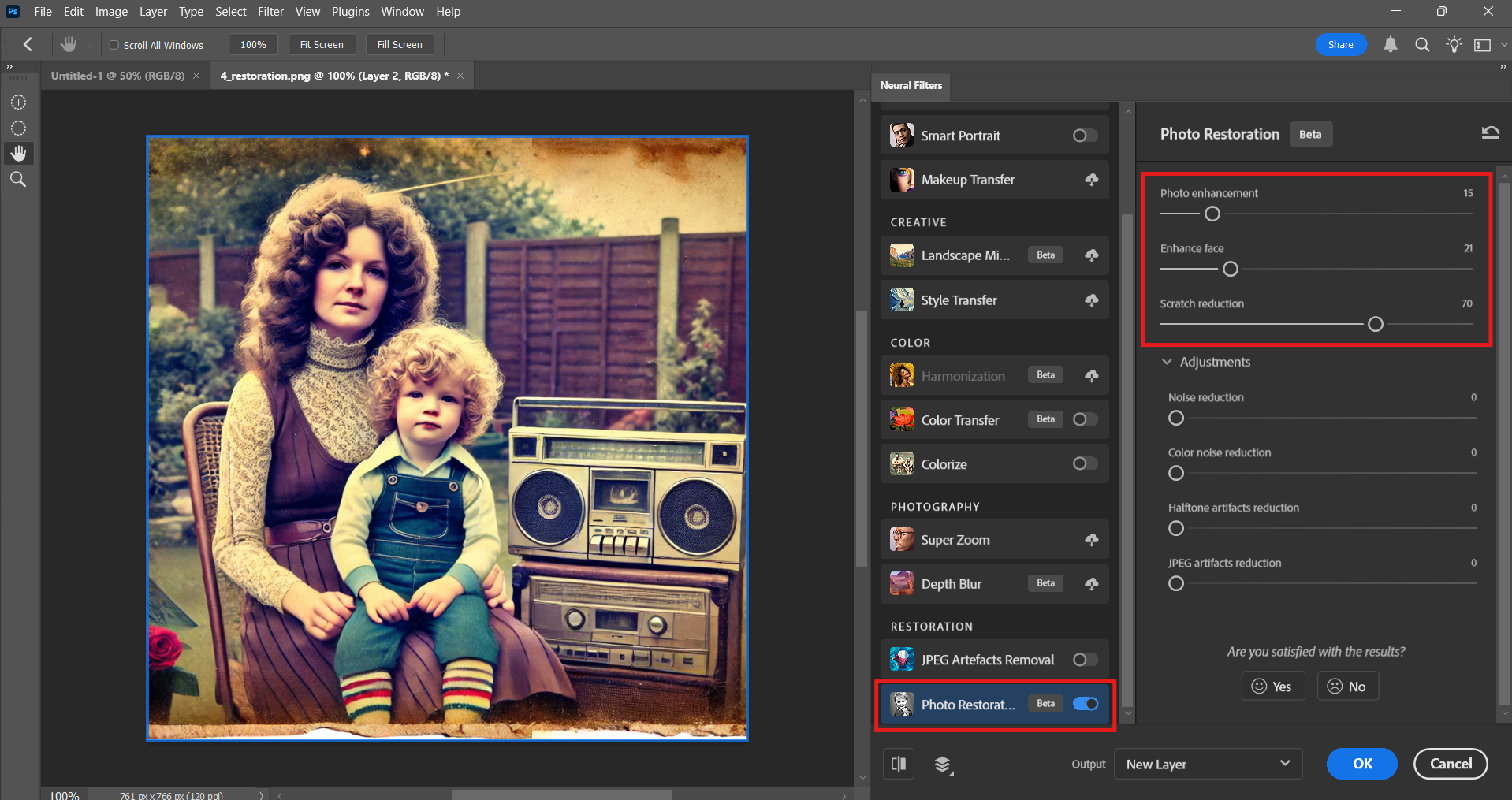Disable the Photo Restoration toggle
This screenshot has height=800, width=1512.
point(1085,704)
